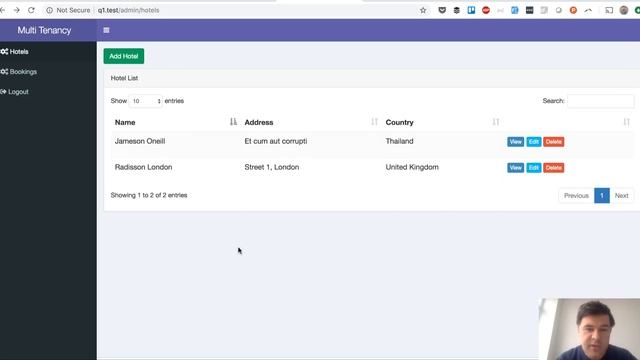Click the browser address bar URL
The height and width of the screenshot is (360, 640).
click(x=129, y=10)
